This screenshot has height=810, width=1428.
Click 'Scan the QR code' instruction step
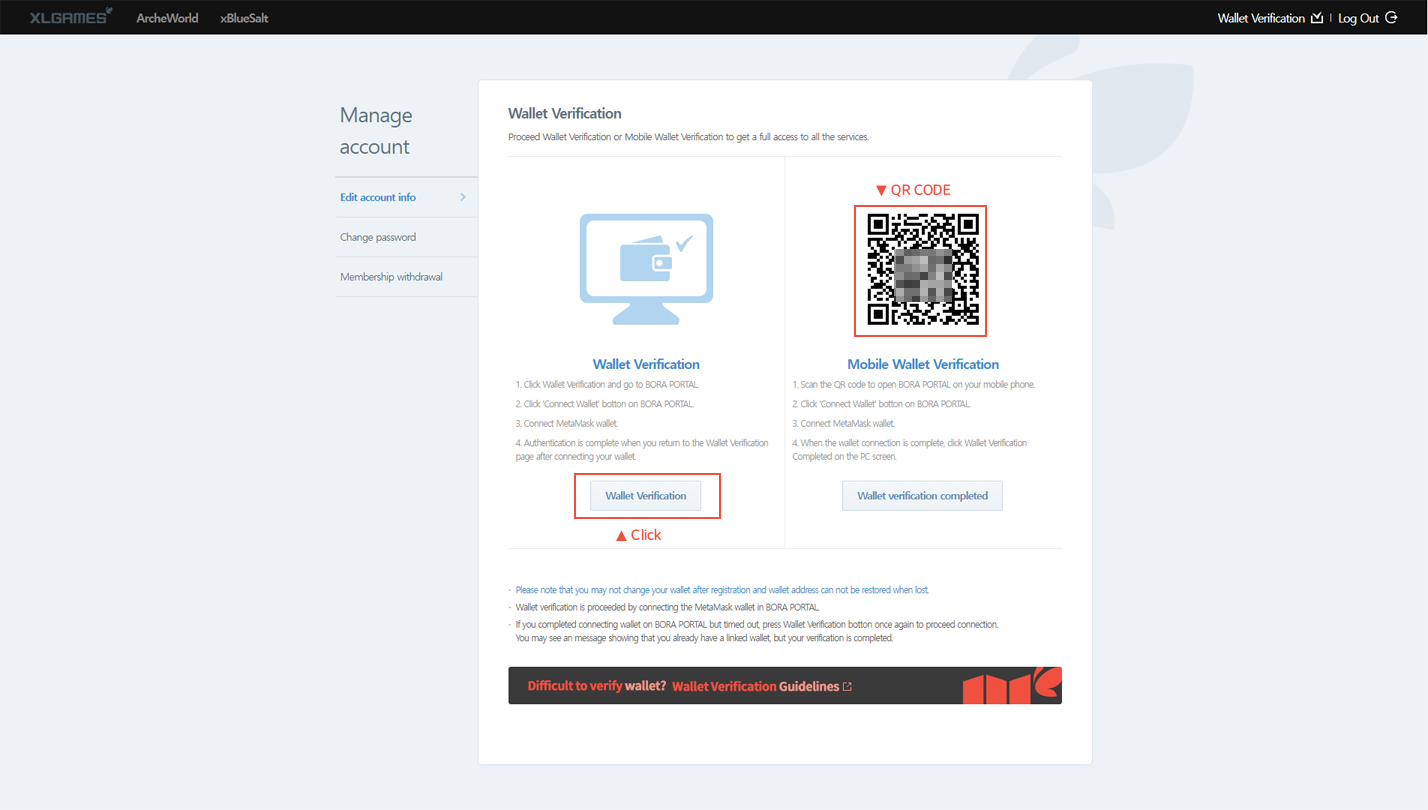click(914, 384)
